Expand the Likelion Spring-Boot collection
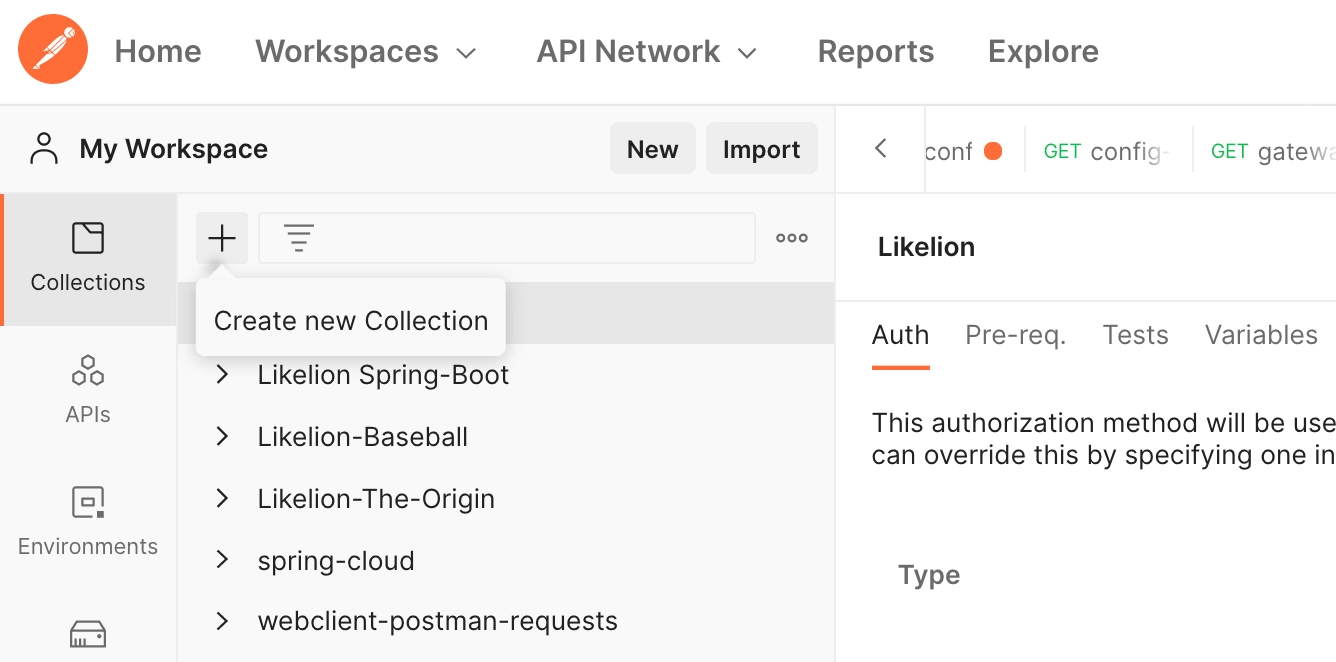1336x662 pixels. point(223,375)
